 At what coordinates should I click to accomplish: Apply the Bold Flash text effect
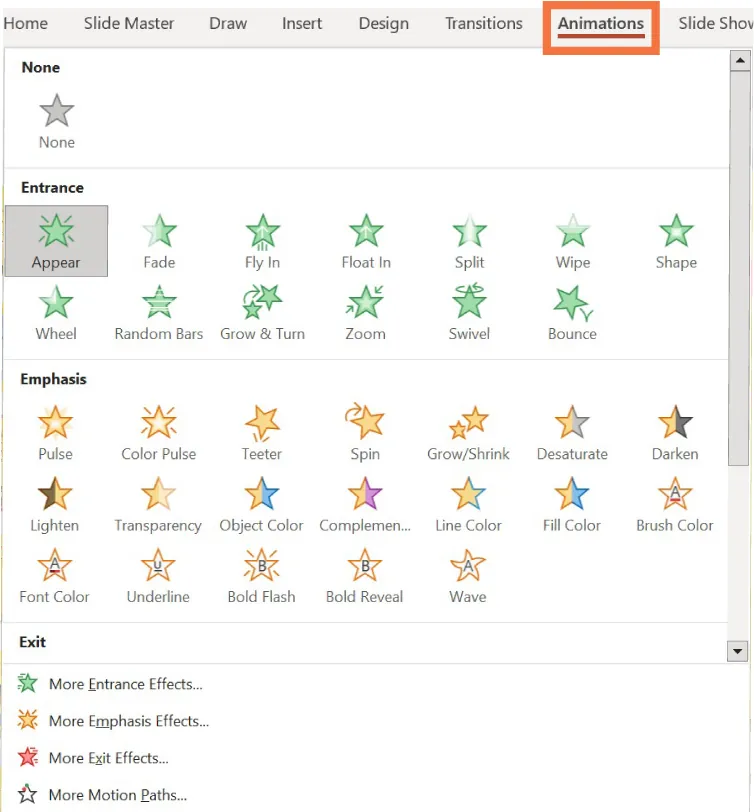(261, 576)
